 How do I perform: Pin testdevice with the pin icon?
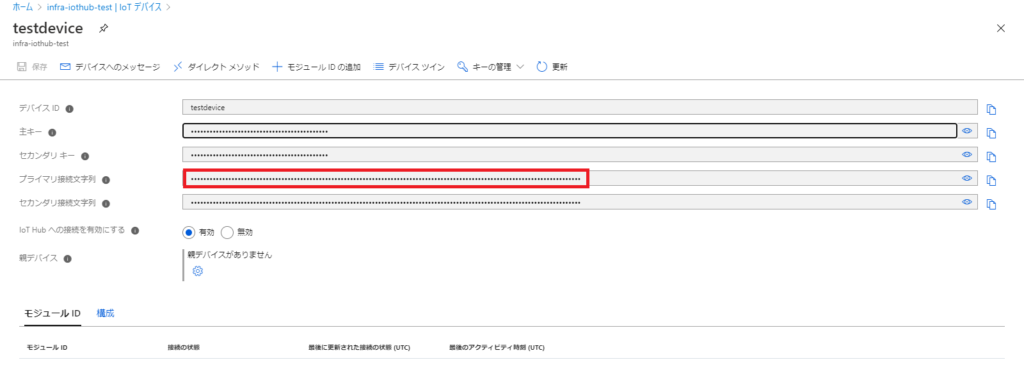103,29
